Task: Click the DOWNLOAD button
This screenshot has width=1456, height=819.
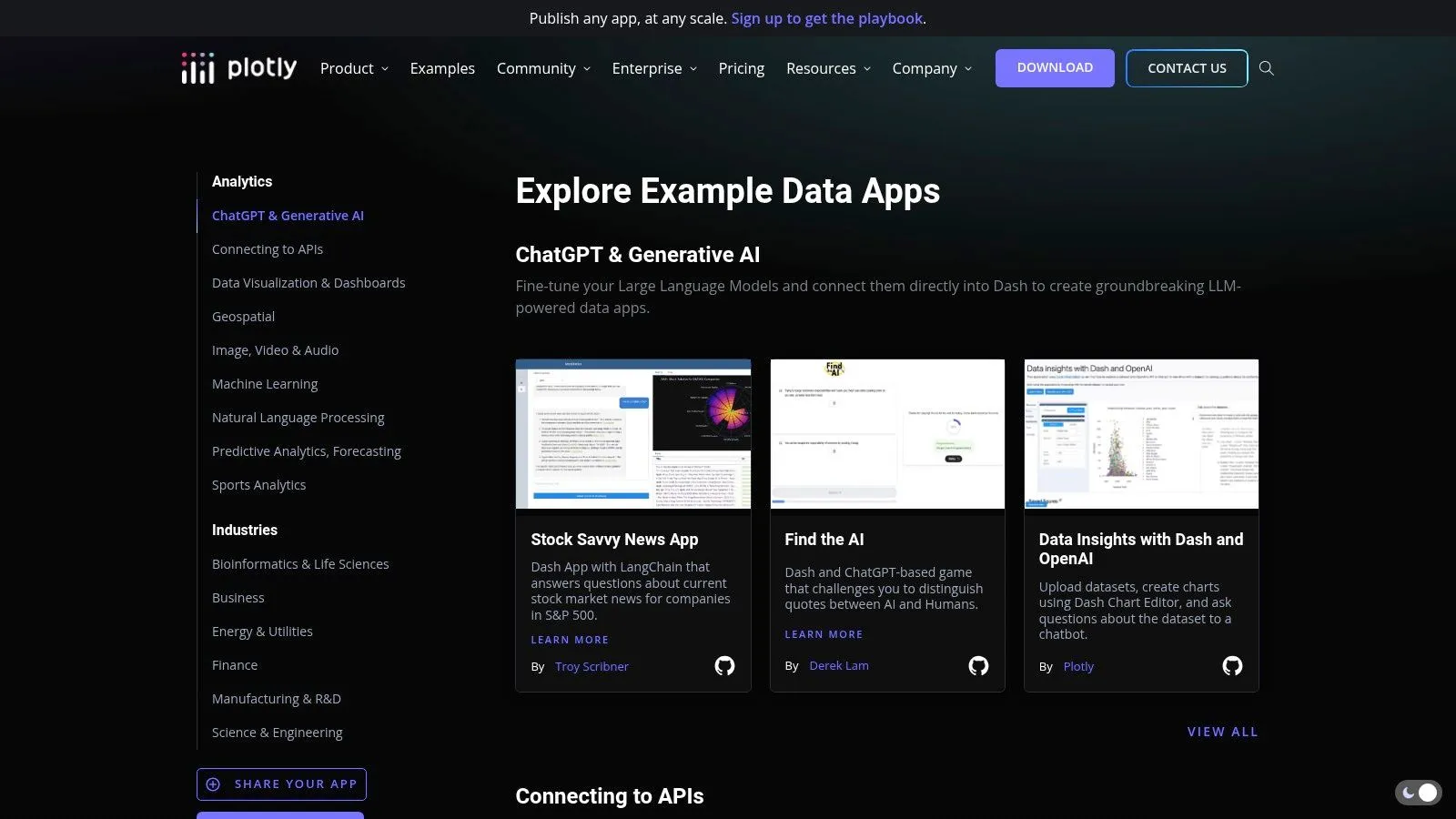Action: [x=1055, y=68]
